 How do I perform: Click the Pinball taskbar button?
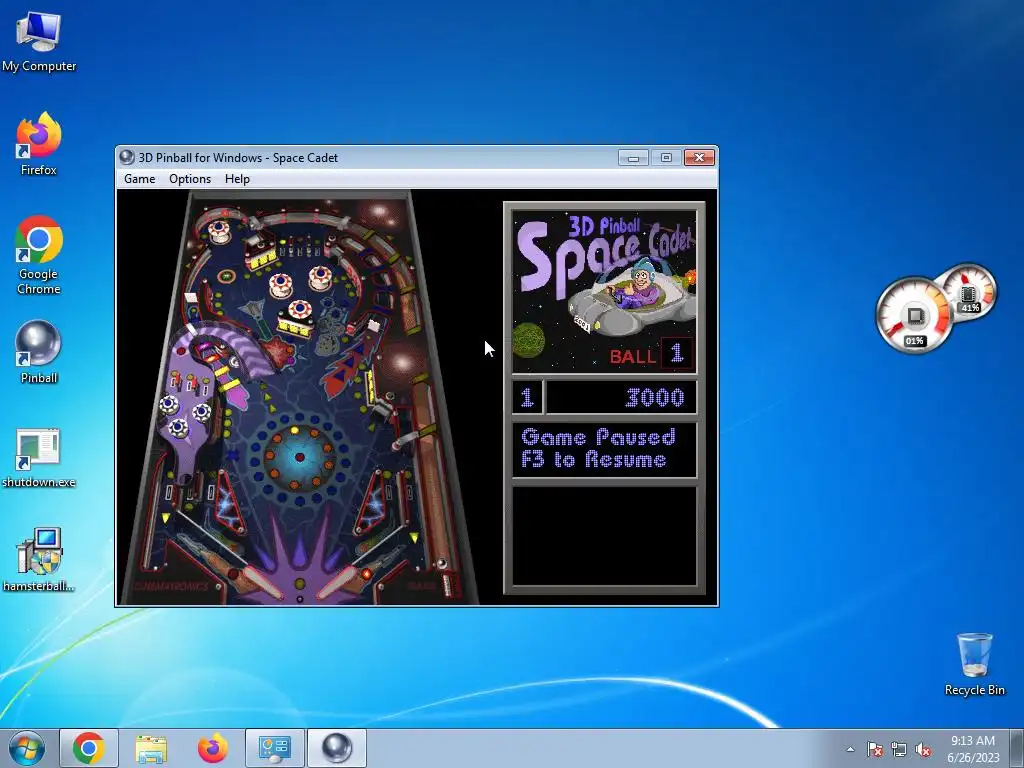(x=337, y=748)
